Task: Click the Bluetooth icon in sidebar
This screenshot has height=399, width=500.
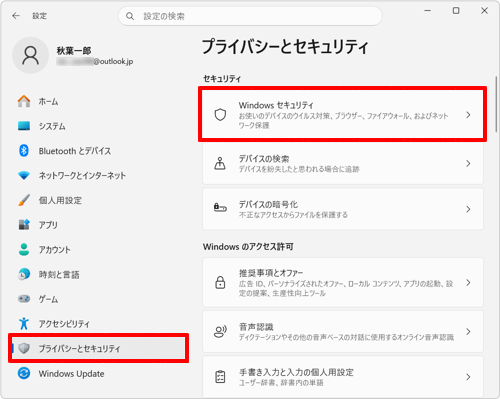Action: [24, 151]
